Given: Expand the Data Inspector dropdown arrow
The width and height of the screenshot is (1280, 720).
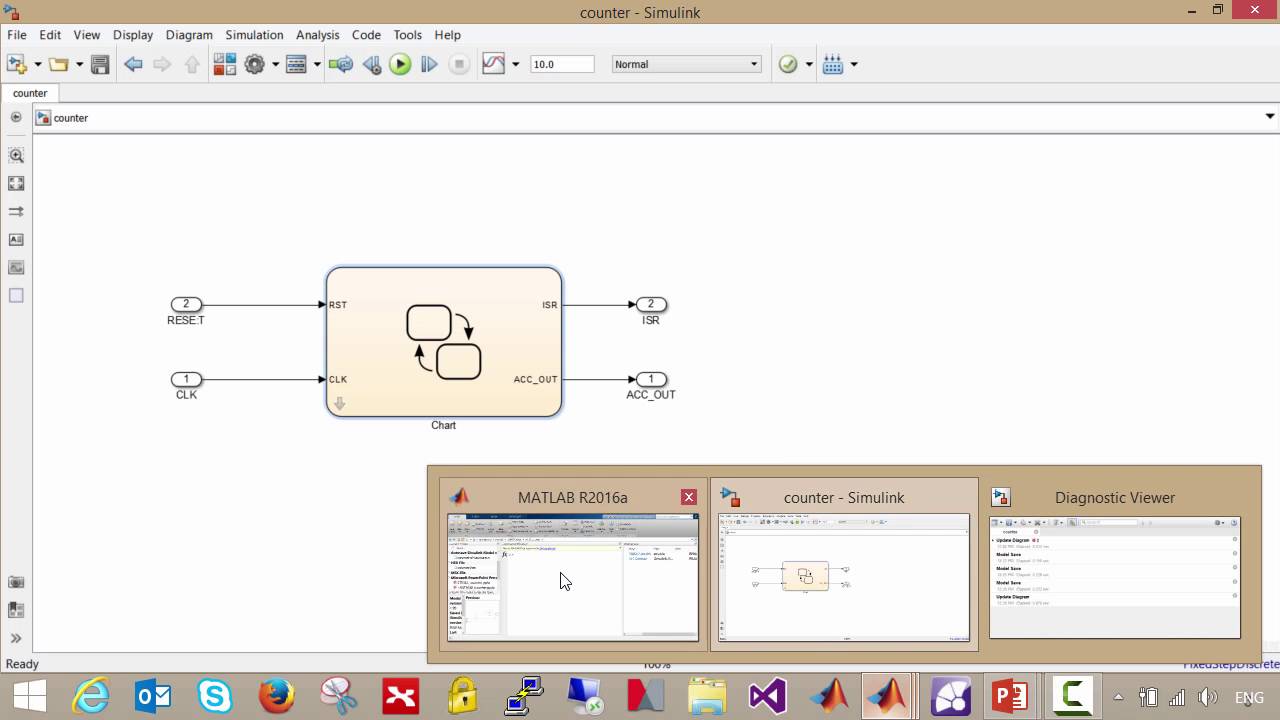Looking at the screenshot, I should [516, 64].
